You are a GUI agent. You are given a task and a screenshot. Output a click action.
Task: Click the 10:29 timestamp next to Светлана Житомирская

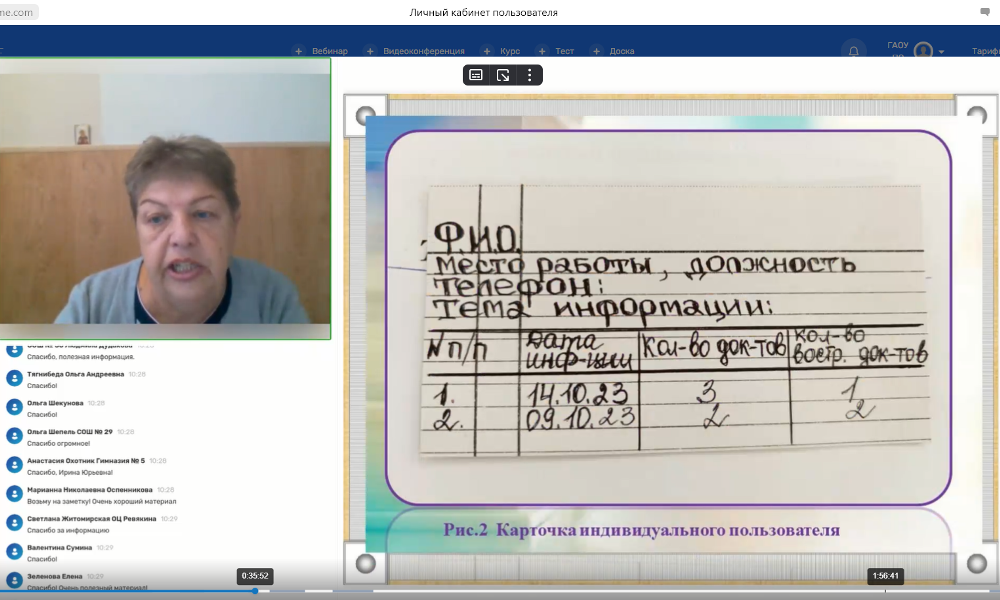[169, 518]
